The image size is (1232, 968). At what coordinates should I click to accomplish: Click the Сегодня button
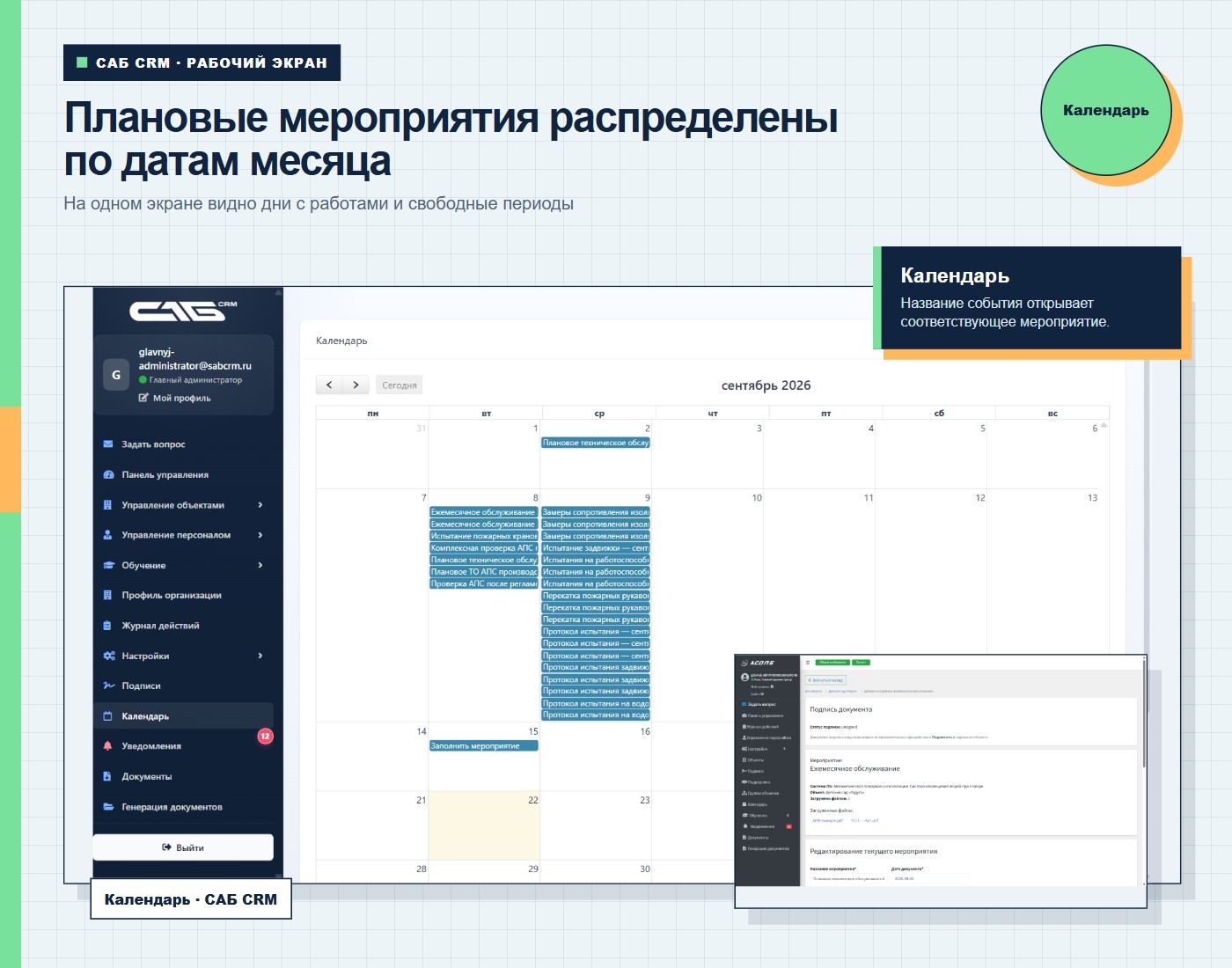399,385
